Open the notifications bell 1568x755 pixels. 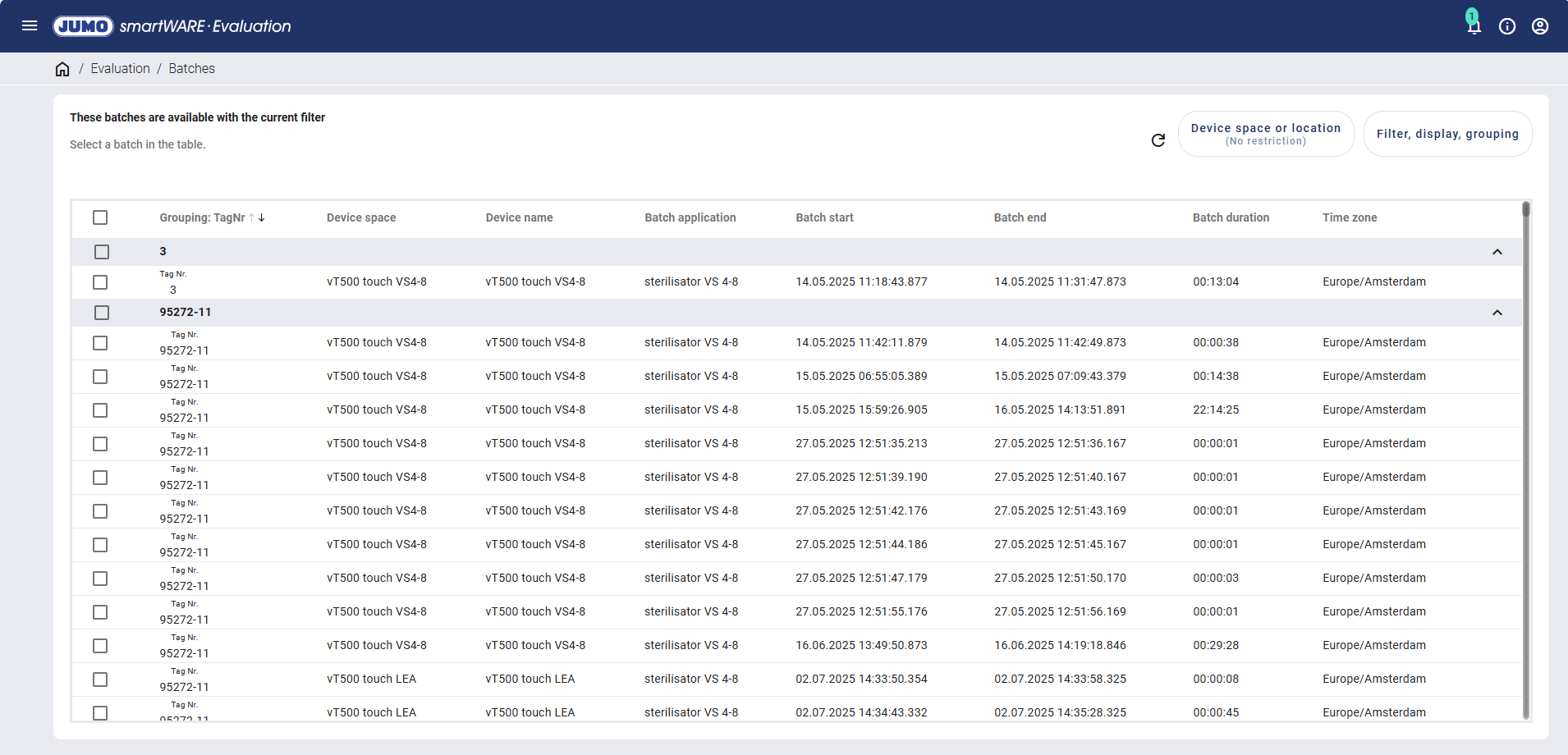click(x=1474, y=26)
